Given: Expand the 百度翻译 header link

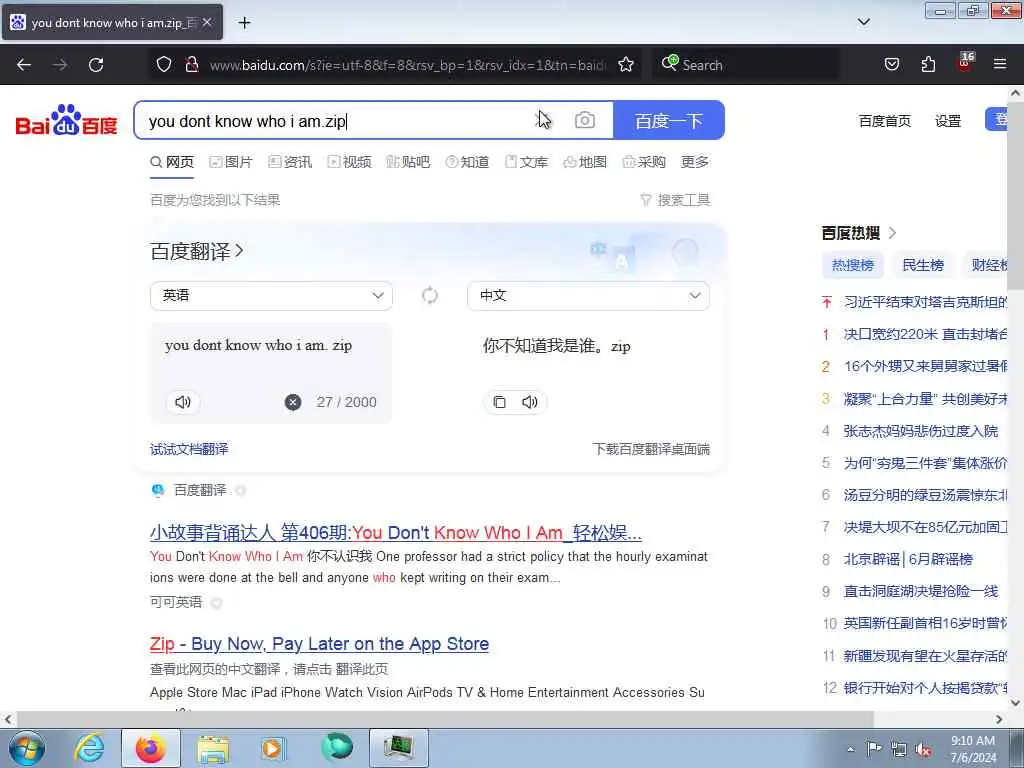Looking at the screenshot, I should [x=197, y=251].
